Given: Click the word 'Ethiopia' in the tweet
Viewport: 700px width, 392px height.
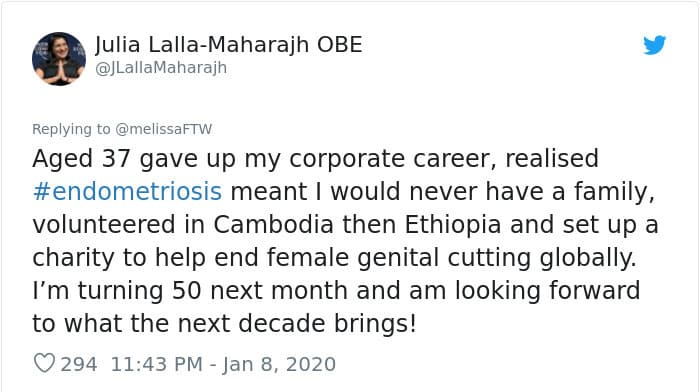Looking at the screenshot, I should [452, 225].
